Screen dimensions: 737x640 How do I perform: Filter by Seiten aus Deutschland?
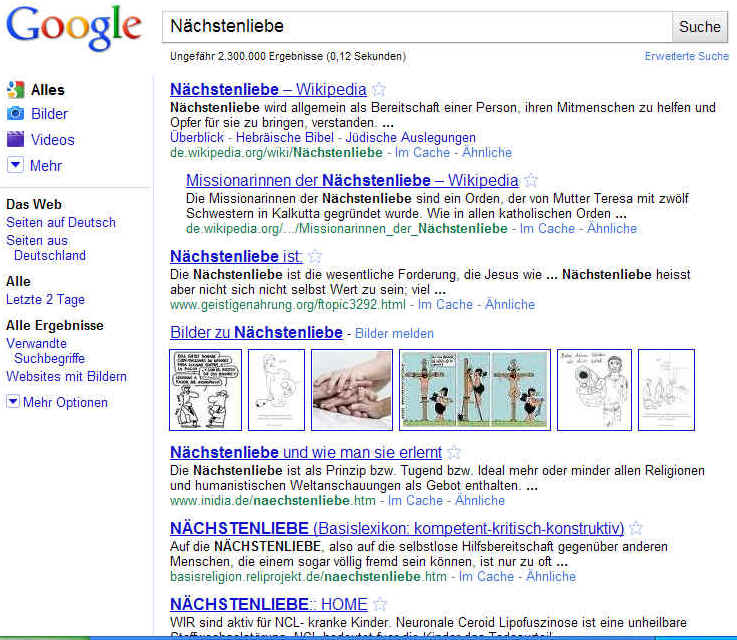pyautogui.click(x=46, y=248)
